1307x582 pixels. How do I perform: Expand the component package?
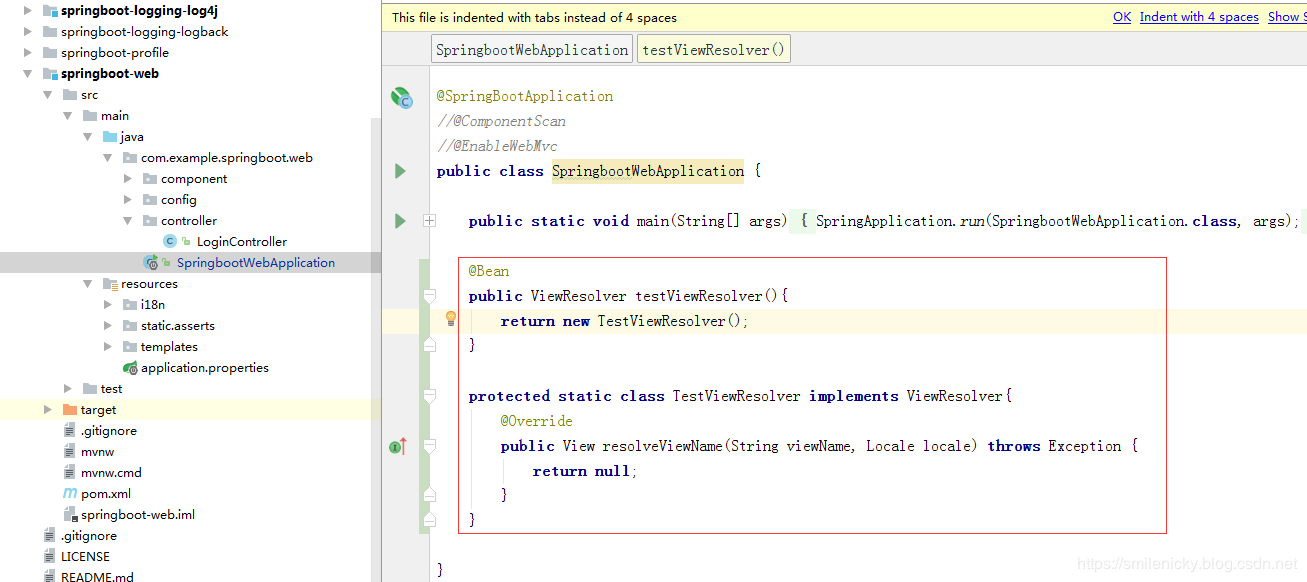pos(128,179)
